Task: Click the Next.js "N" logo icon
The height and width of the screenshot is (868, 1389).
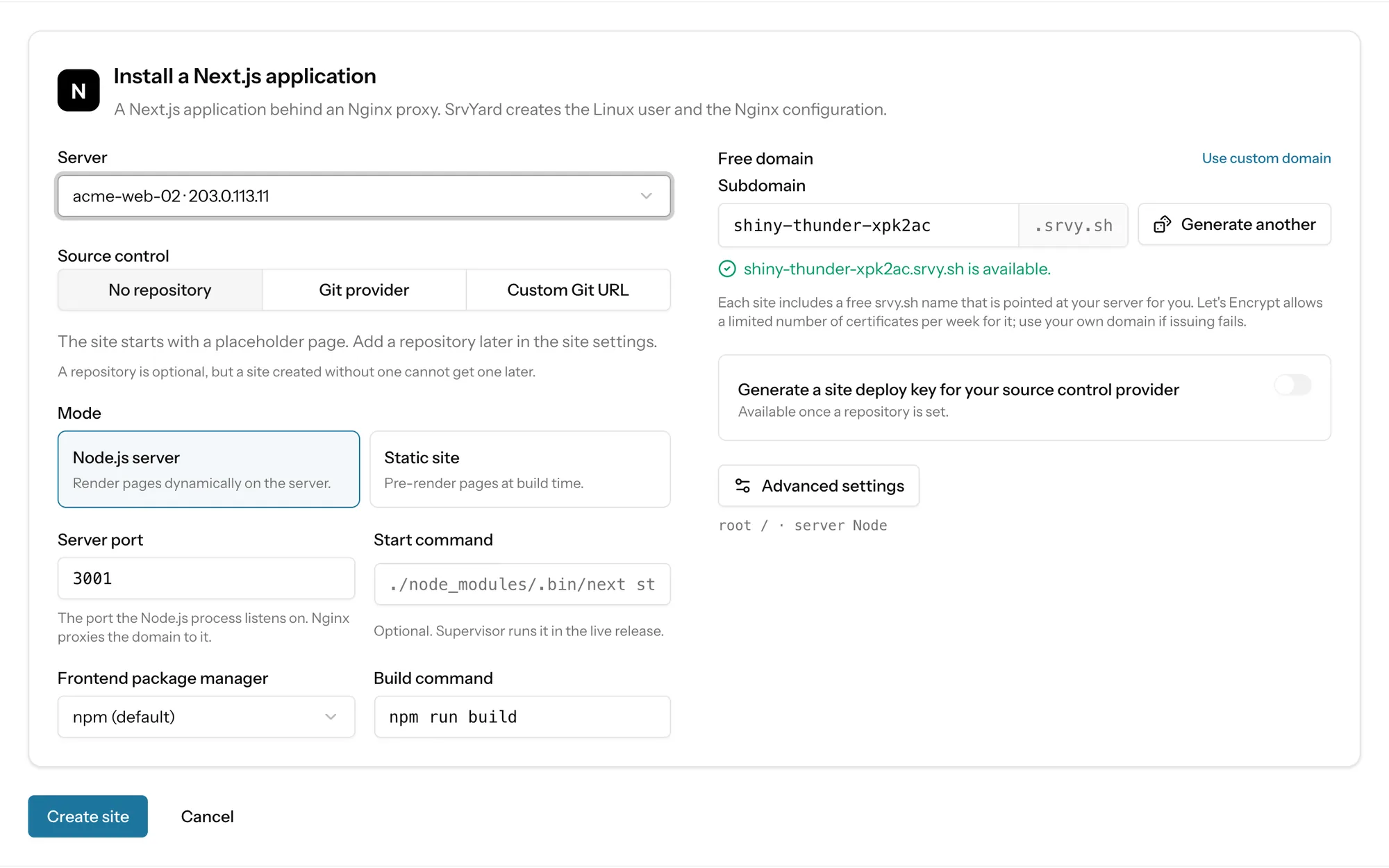Action: [78, 90]
